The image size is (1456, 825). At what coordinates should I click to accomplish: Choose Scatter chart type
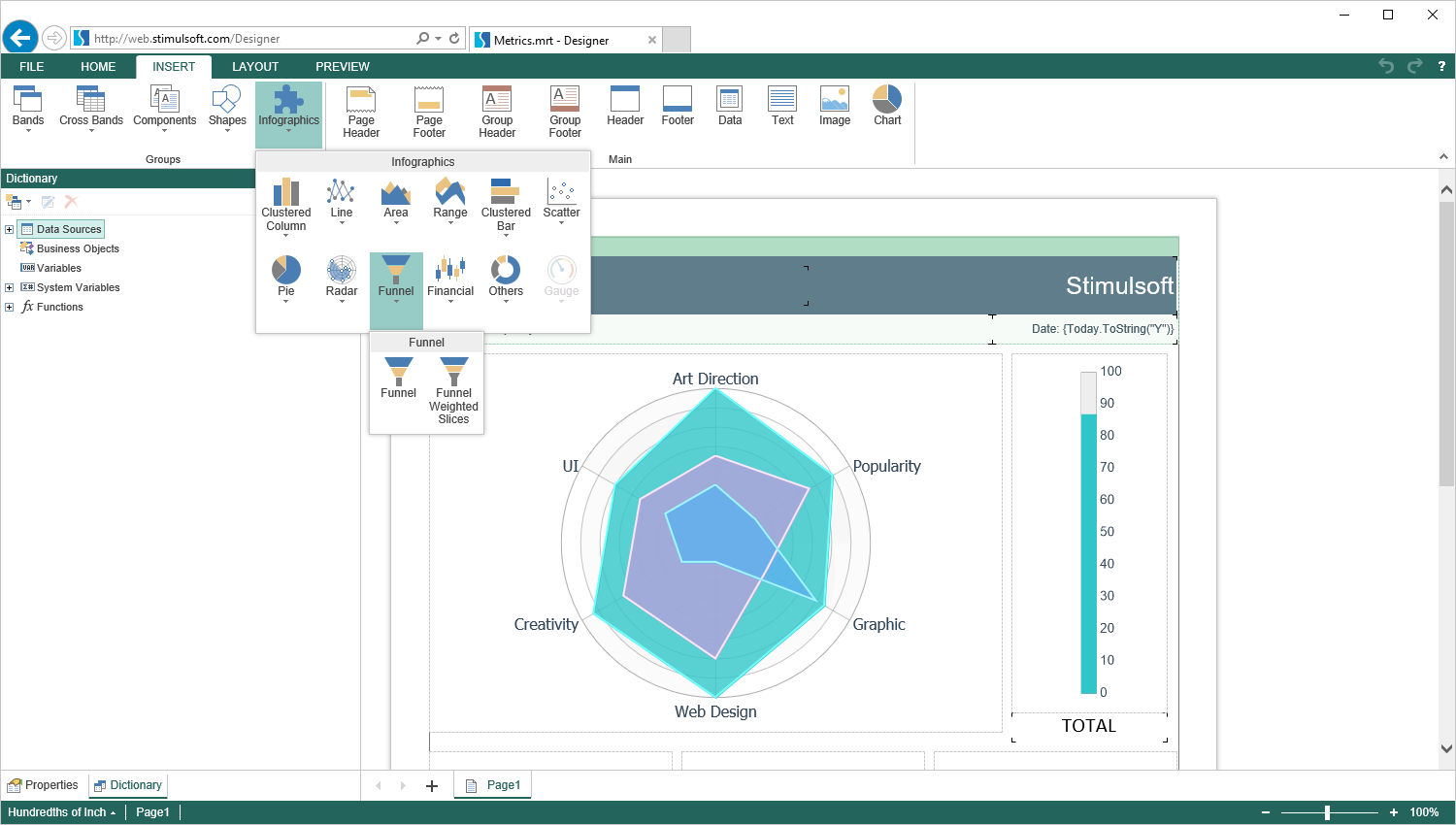(561, 202)
